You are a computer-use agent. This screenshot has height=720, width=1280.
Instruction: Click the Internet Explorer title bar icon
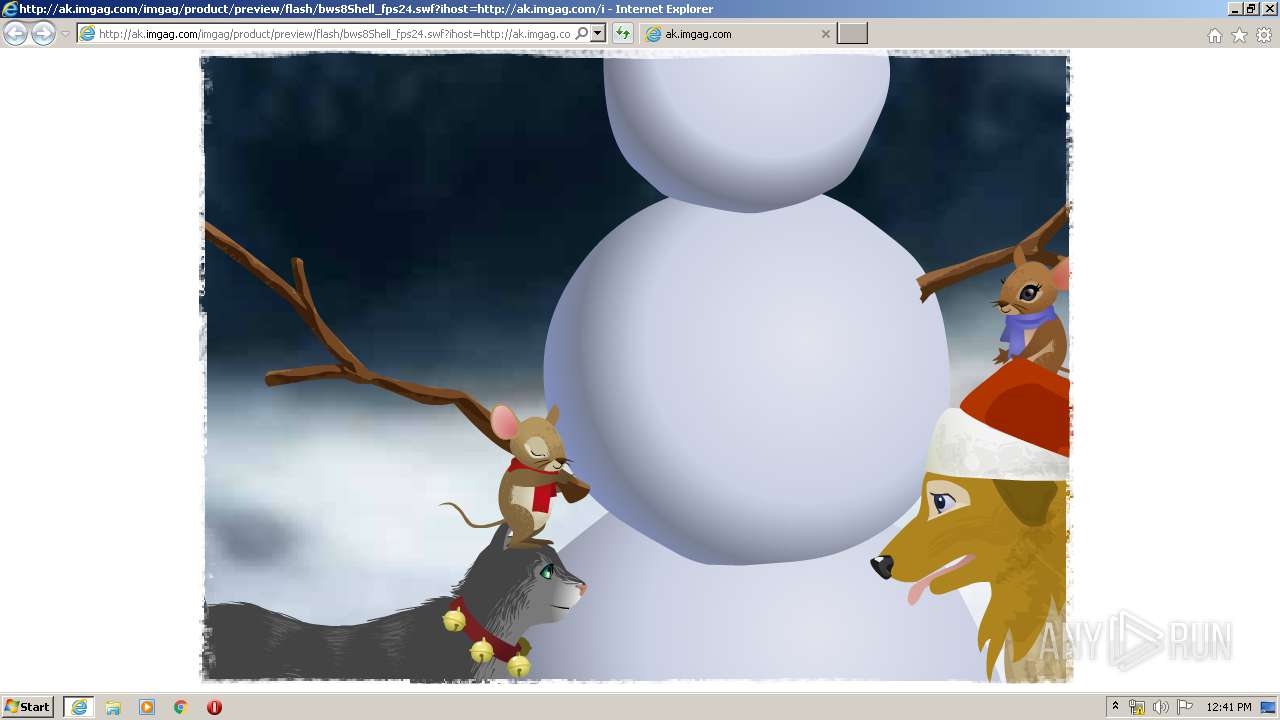click(10, 9)
